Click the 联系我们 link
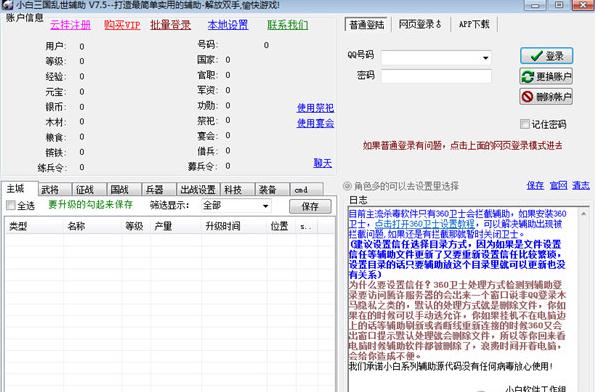This screenshot has height=392, width=595. pos(288,25)
